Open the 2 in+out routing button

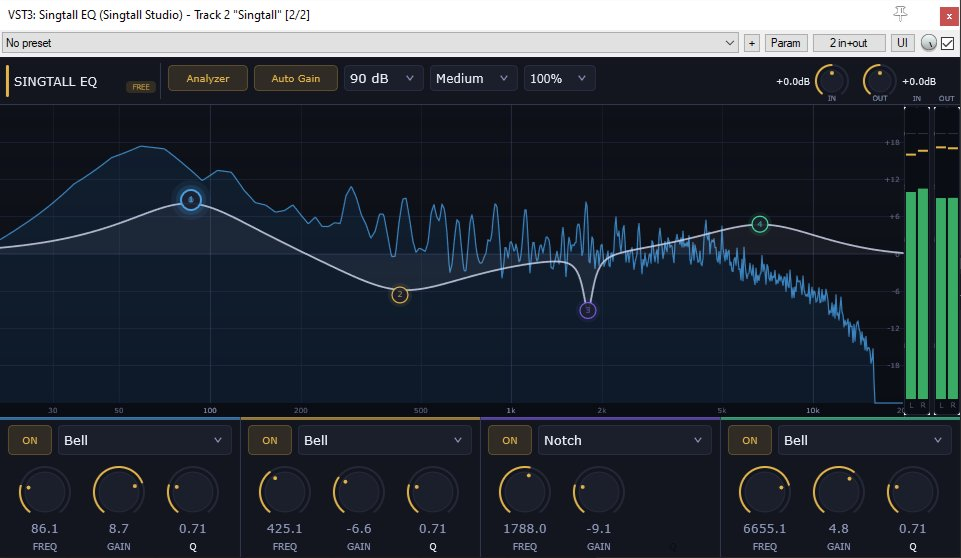849,43
